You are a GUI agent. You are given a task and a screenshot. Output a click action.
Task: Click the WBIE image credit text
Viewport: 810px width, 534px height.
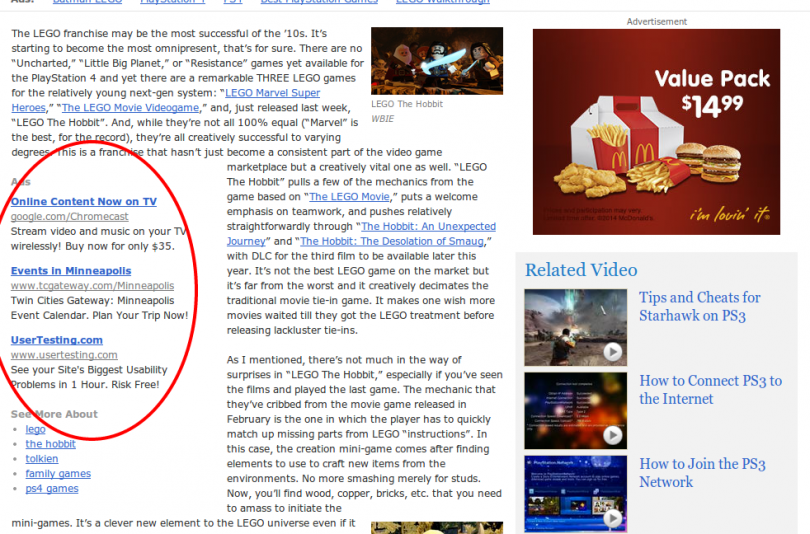pyautogui.click(x=383, y=119)
